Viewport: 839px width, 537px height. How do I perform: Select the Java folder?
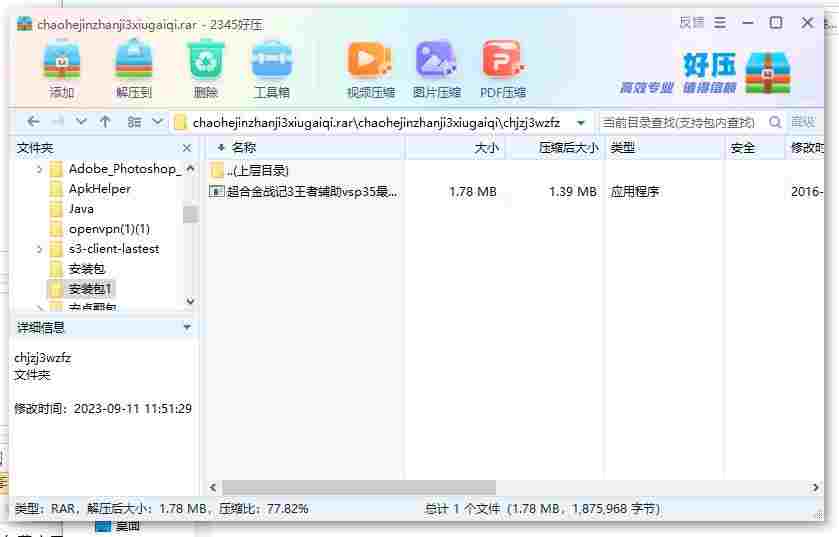coord(81,209)
